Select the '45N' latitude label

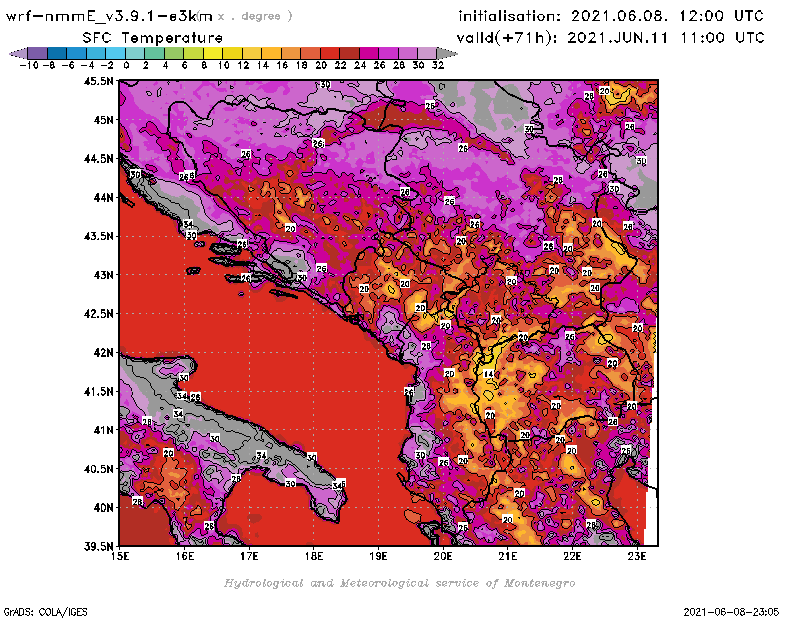[103, 119]
